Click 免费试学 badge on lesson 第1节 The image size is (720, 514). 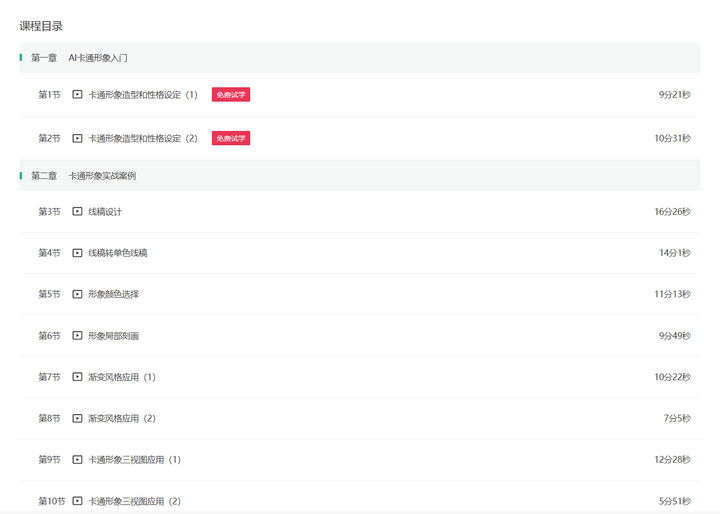(x=231, y=95)
